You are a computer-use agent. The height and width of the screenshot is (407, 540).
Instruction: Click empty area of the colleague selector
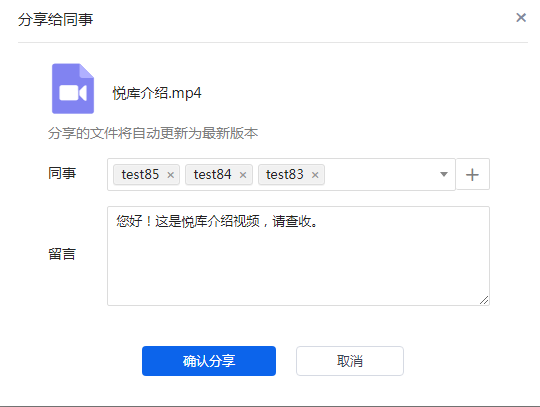click(381, 175)
